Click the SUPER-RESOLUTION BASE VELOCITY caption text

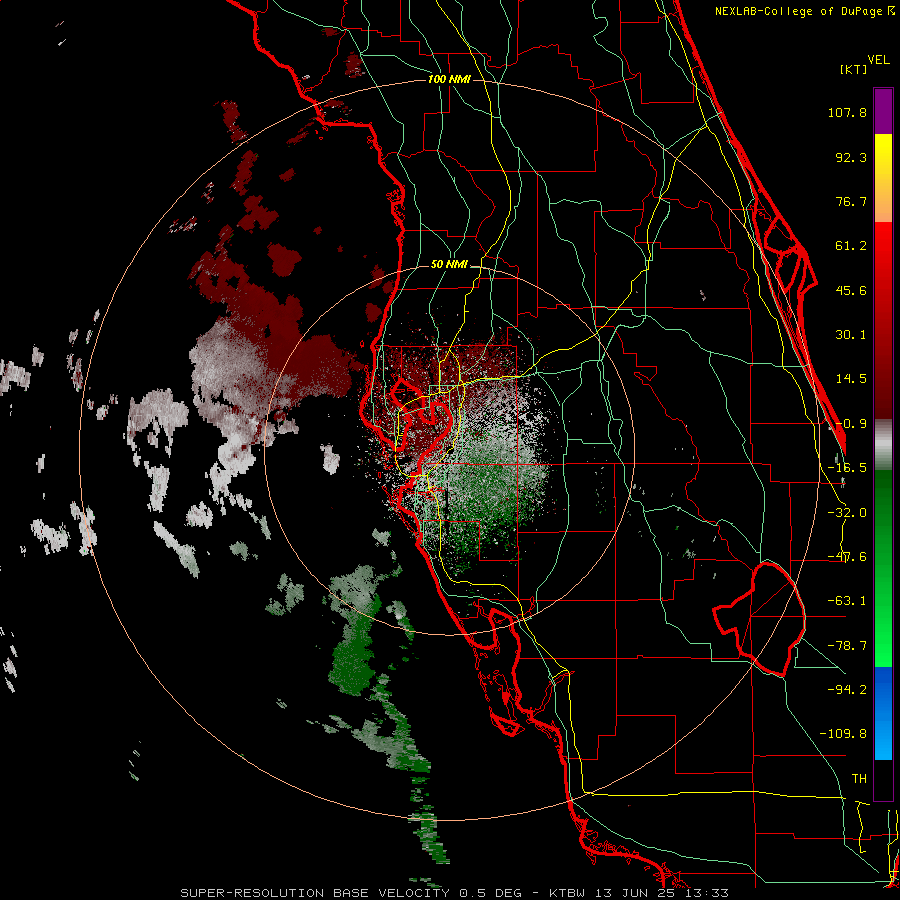(317, 893)
